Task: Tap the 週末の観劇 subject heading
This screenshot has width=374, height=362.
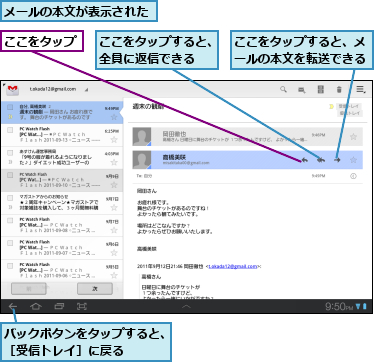Action: 148,107
